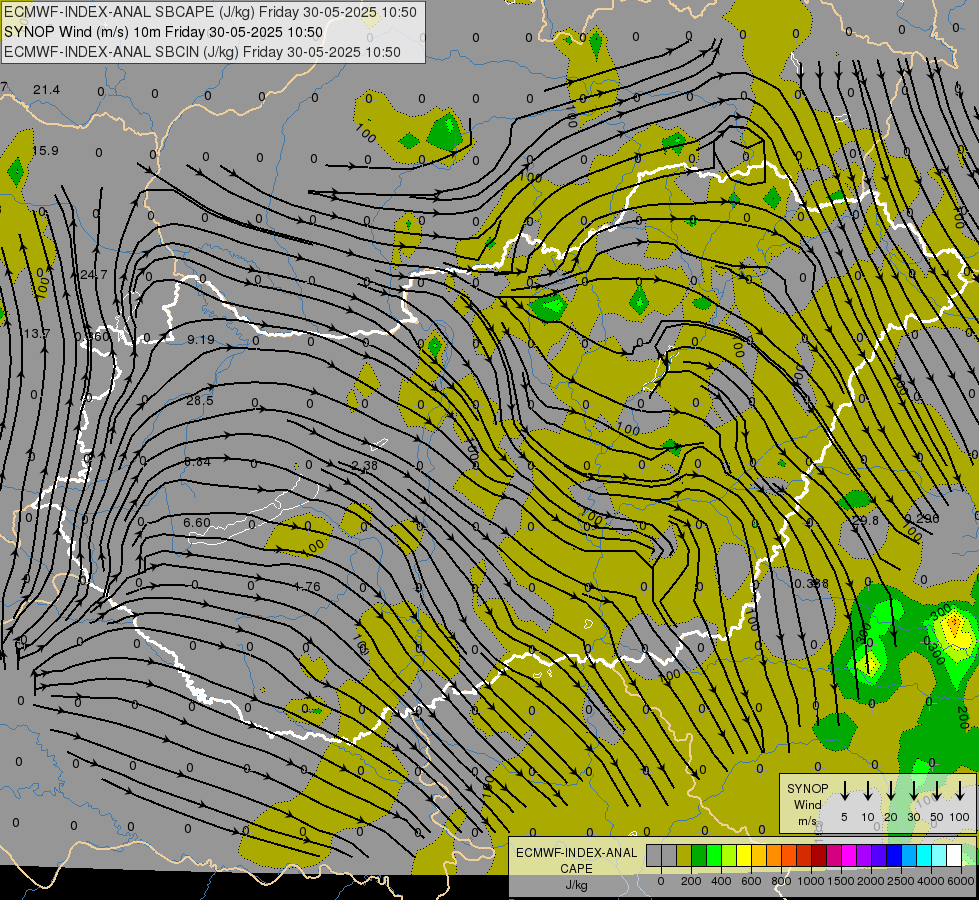
Task: Click the 800 tick label on CAPE scale
Action: click(781, 881)
